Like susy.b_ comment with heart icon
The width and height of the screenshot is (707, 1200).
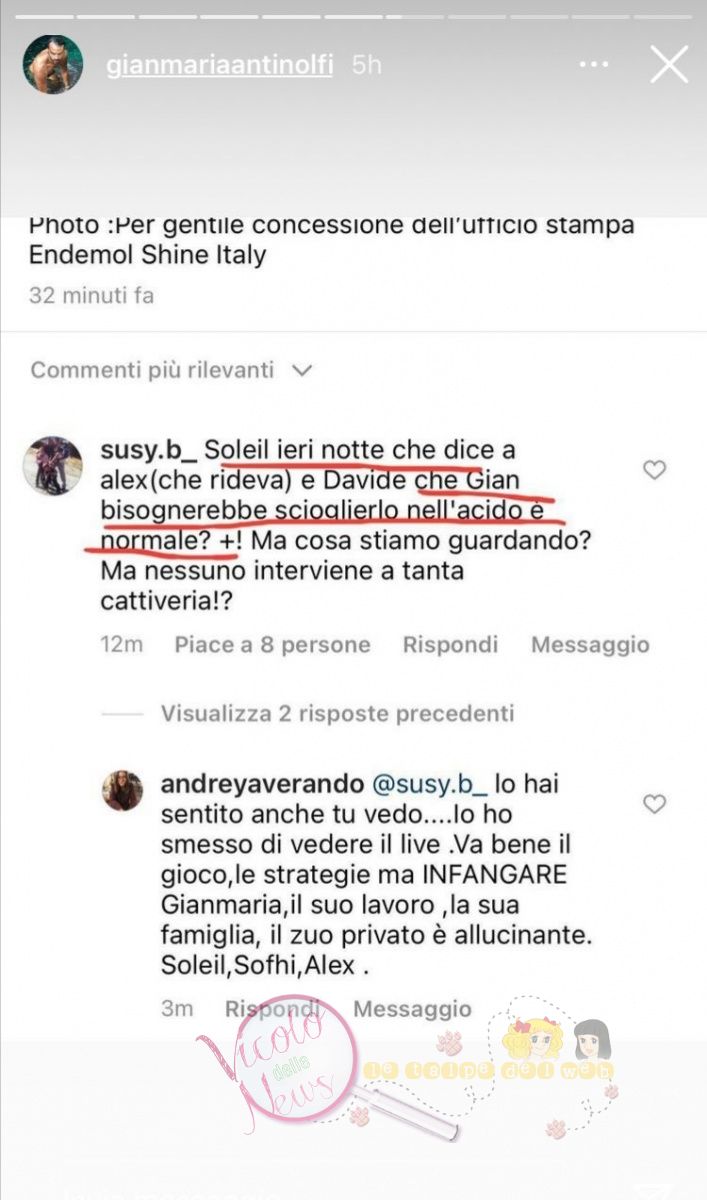pos(654,470)
